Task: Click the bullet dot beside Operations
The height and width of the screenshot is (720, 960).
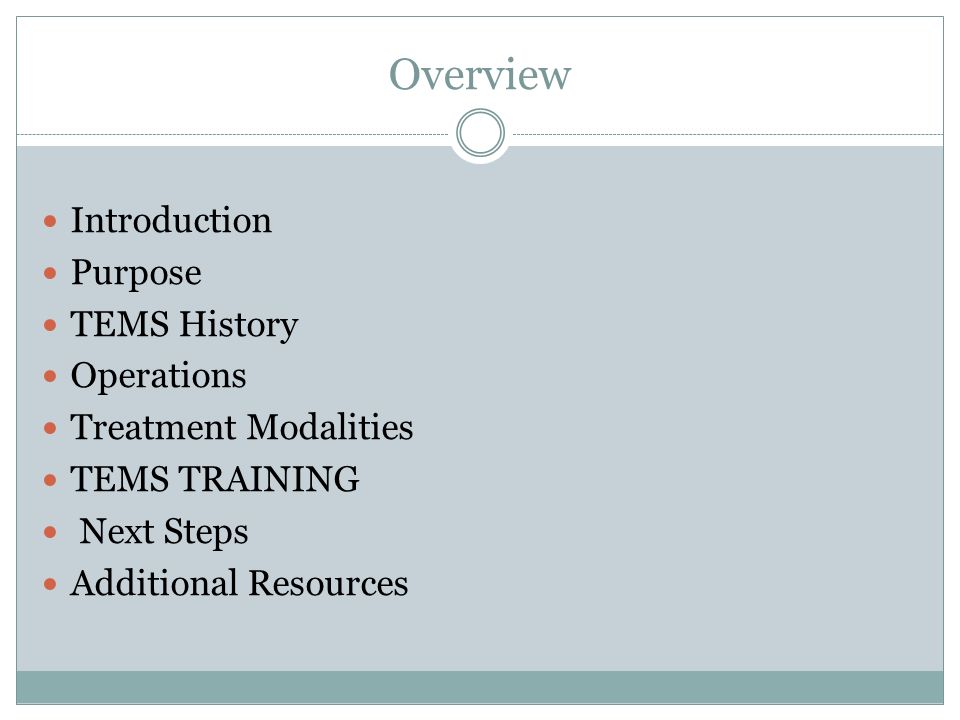Action: point(50,376)
